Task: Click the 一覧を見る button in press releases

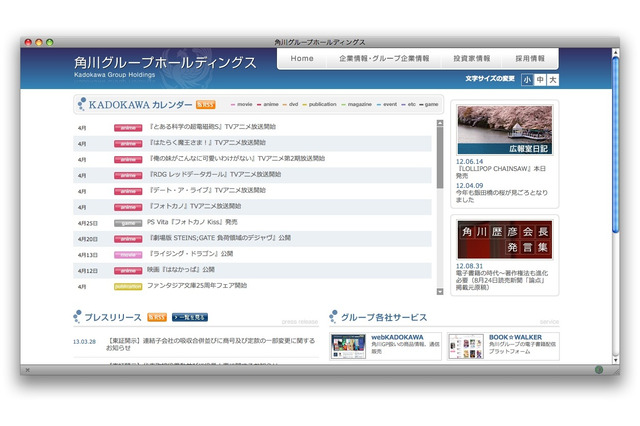Action: pos(190,317)
